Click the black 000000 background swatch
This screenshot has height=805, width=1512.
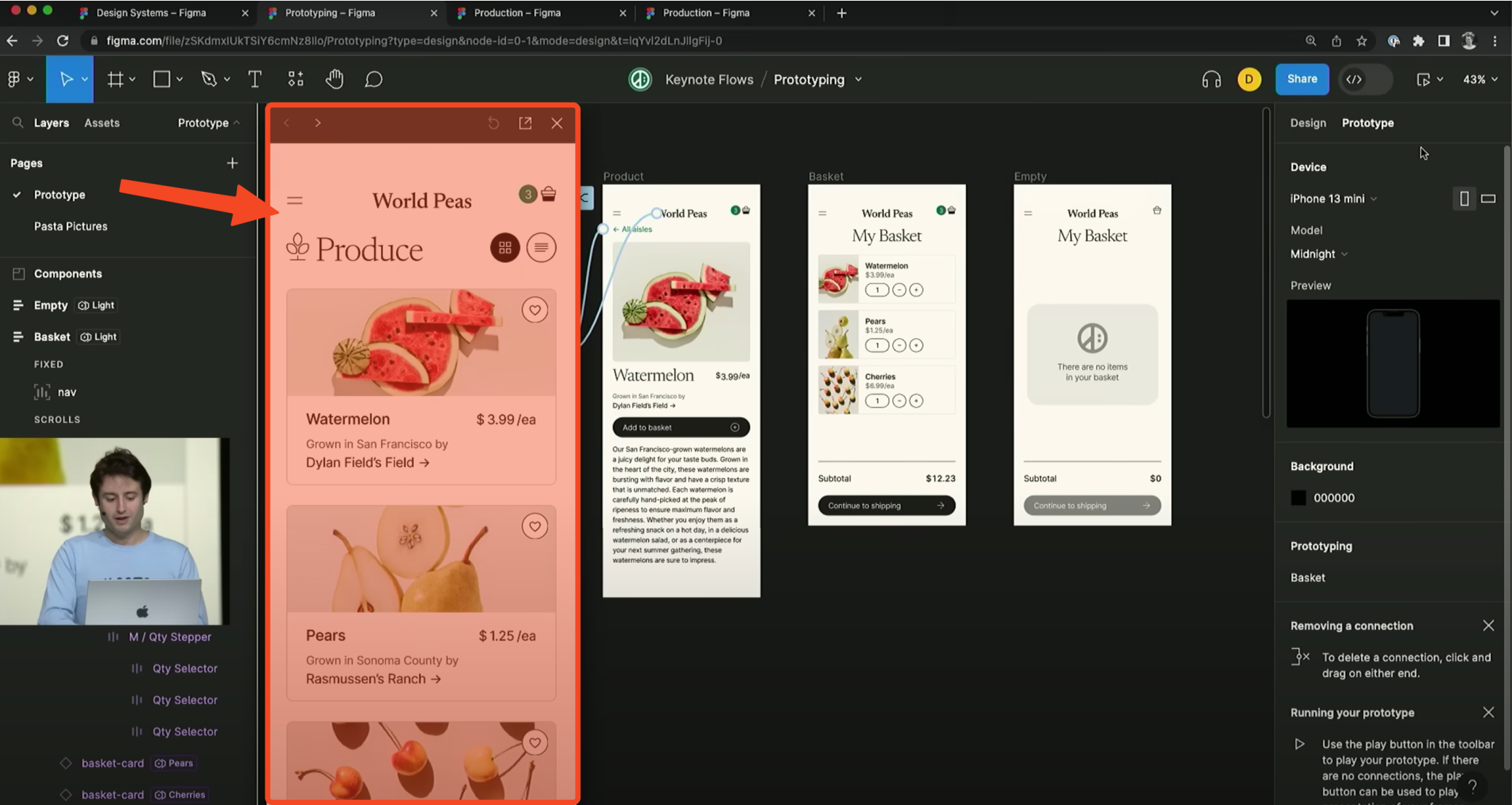pos(1298,498)
